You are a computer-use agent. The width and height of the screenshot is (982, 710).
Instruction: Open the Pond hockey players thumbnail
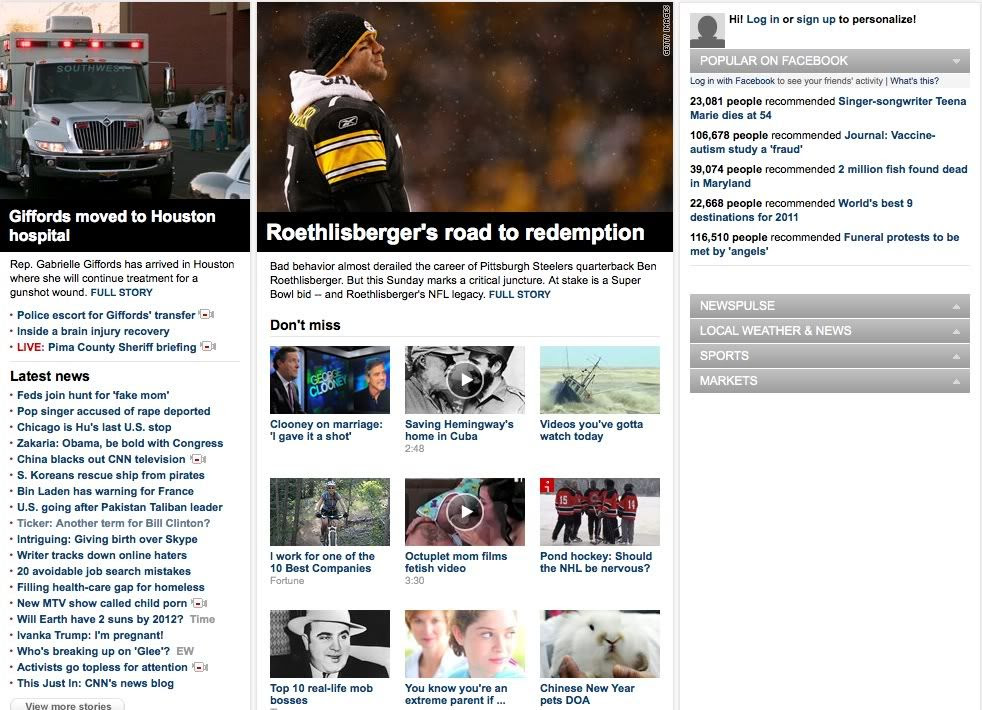599,512
